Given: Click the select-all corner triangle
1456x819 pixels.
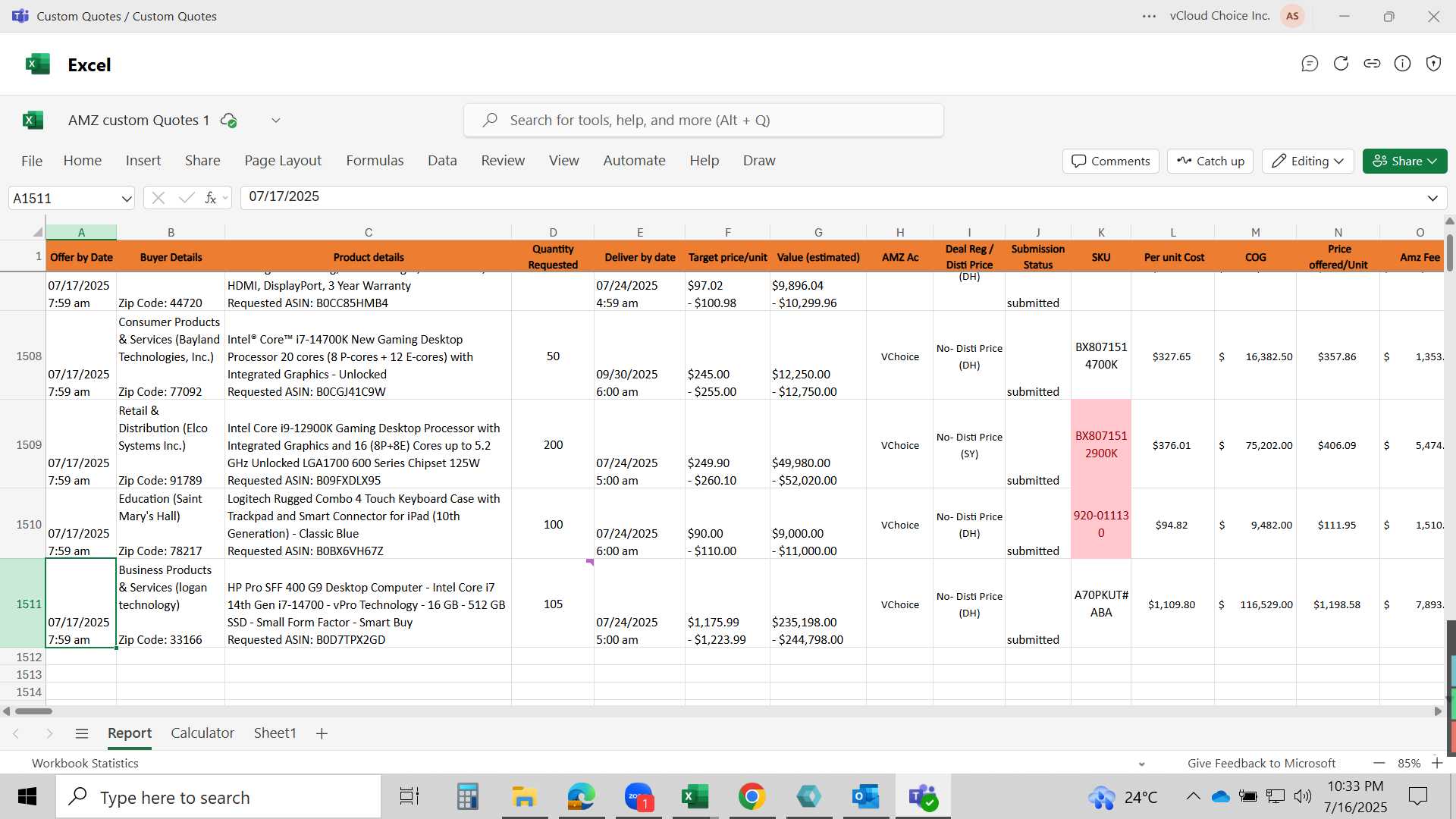Looking at the screenshot, I should [x=37, y=232].
